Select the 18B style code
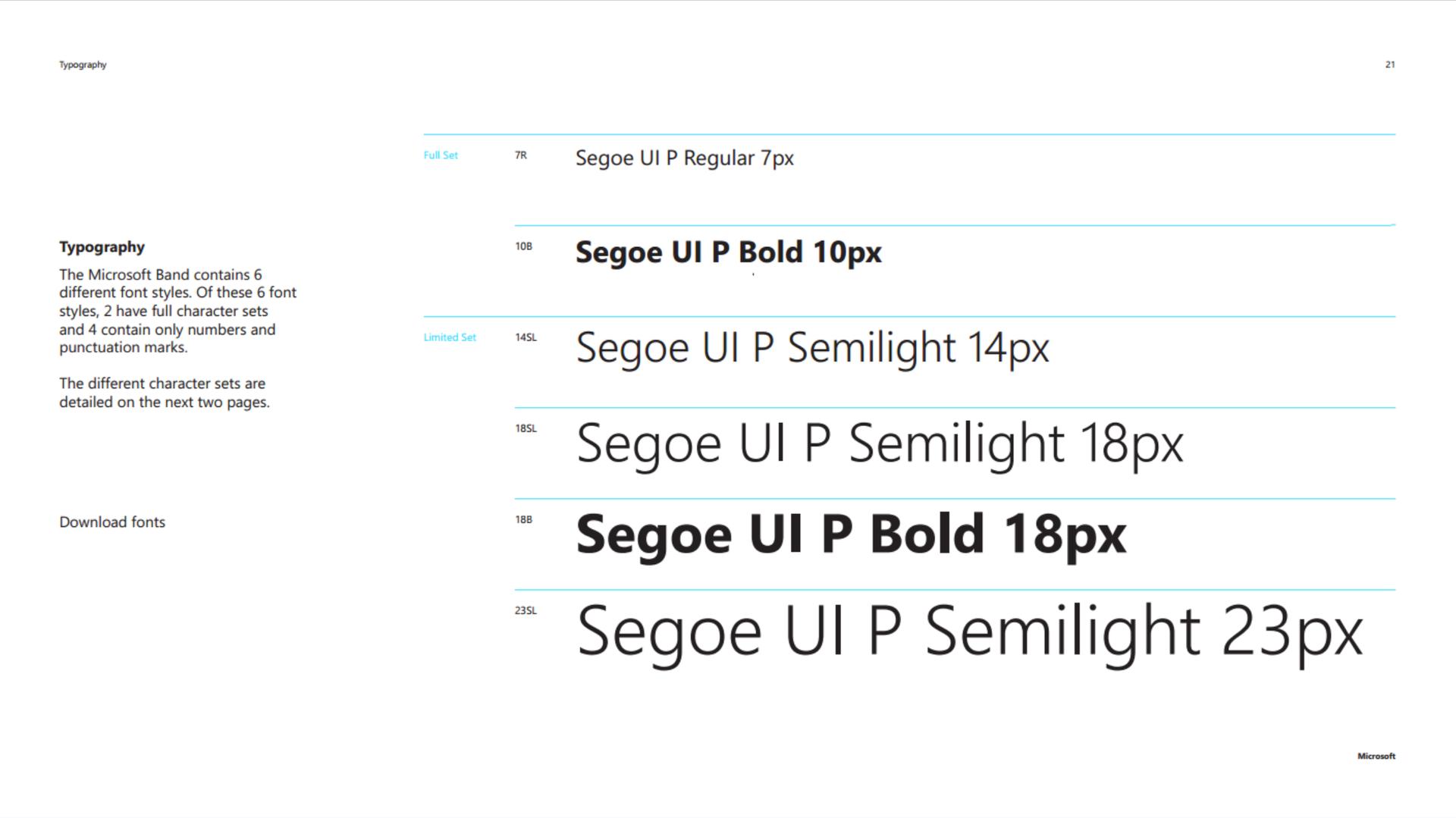Image resolution: width=1456 pixels, height=818 pixels. point(523,519)
